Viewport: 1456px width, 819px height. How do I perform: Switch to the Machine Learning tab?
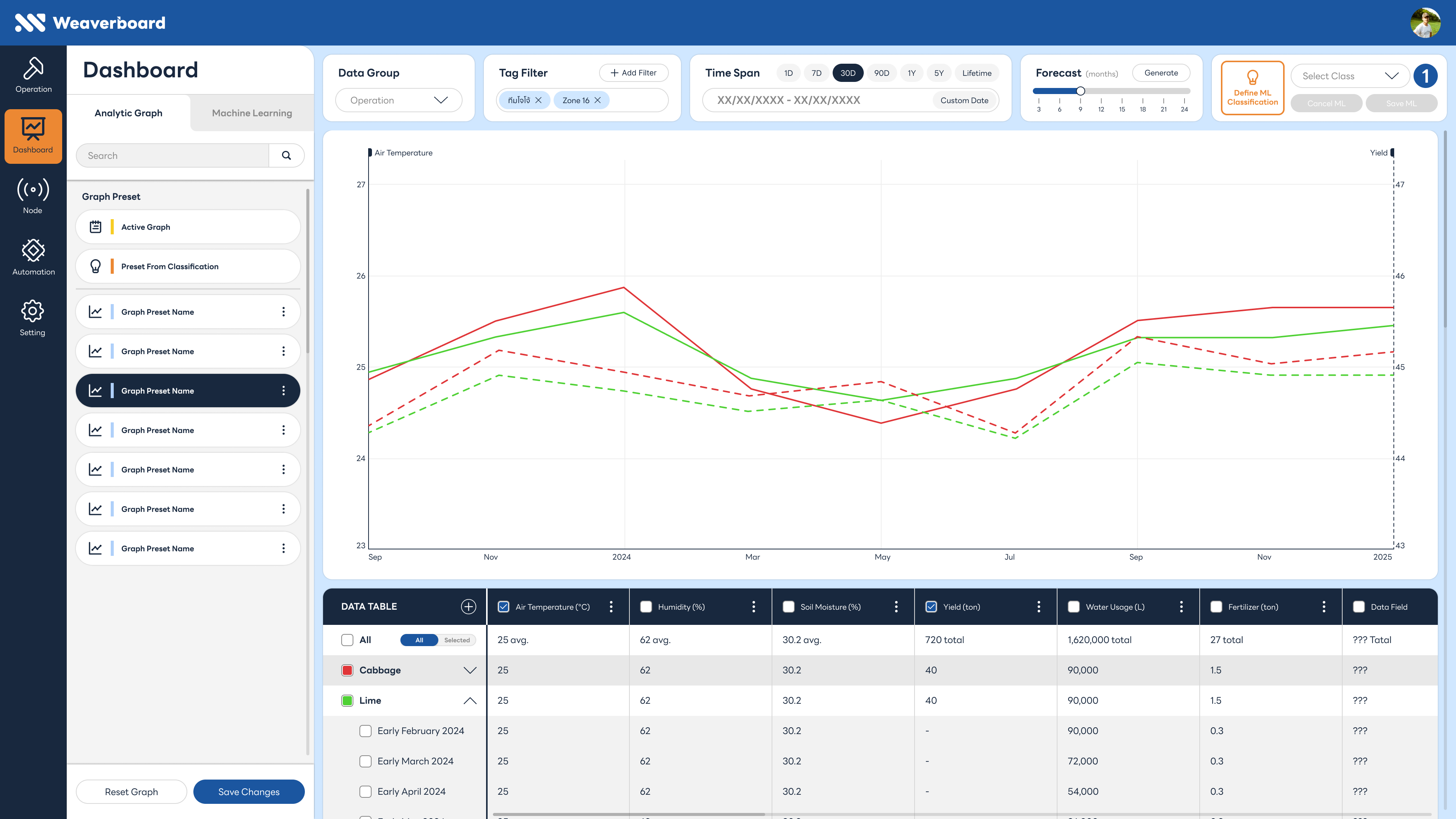251,113
